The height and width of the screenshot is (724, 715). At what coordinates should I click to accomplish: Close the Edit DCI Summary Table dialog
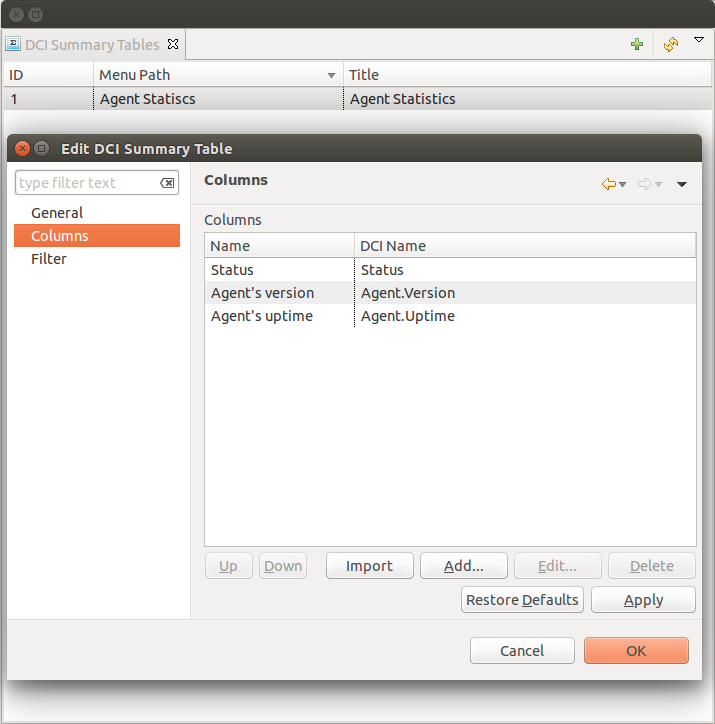point(22,149)
